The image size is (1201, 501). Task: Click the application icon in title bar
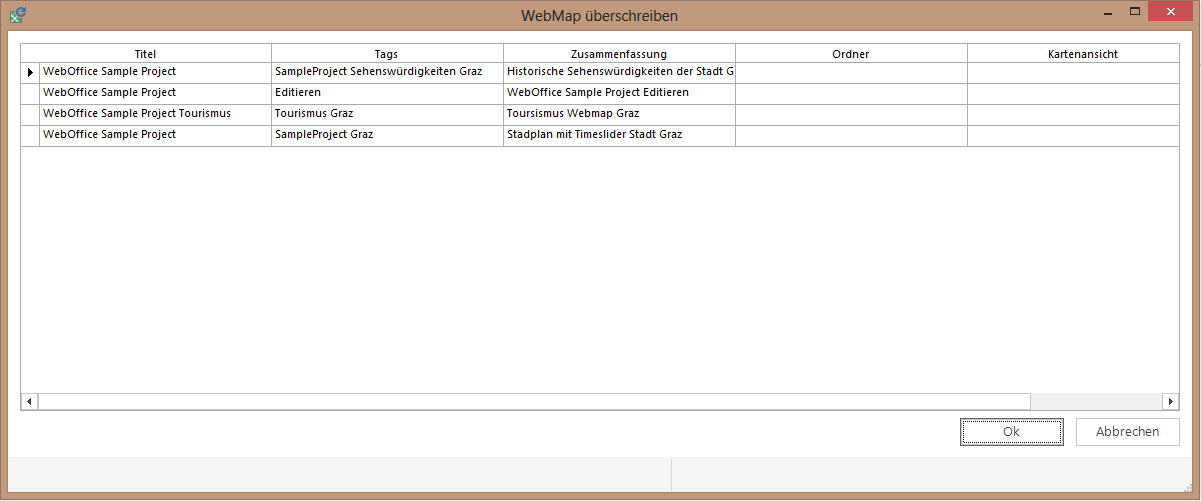point(17,15)
